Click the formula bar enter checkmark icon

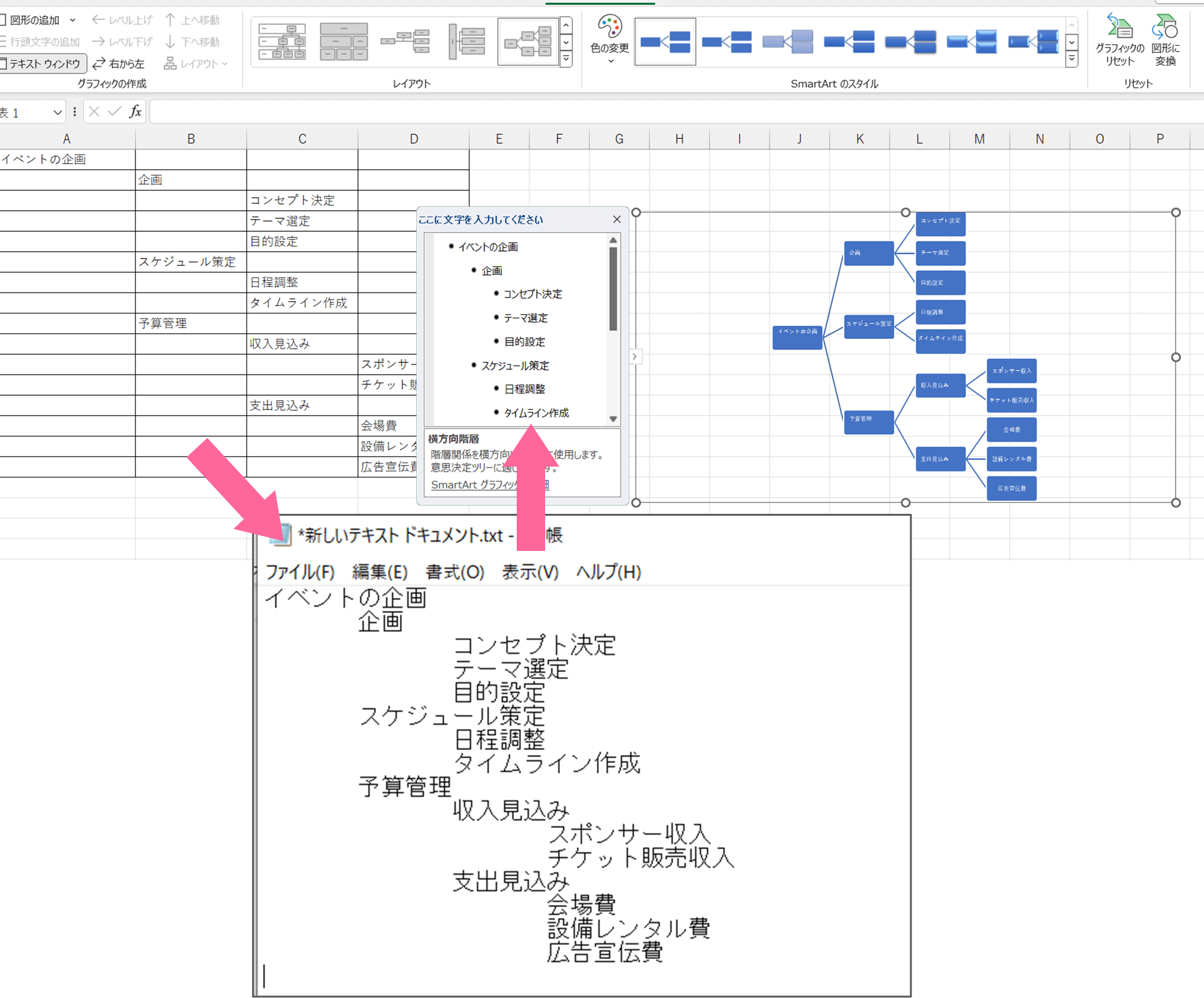click(x=114, y=111)
